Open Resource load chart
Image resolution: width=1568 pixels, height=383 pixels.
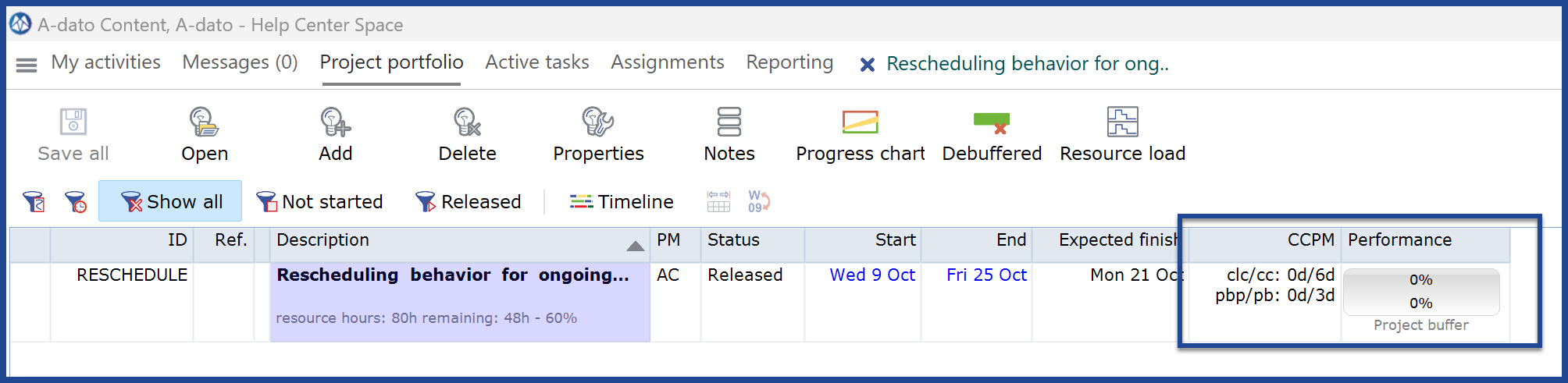1123,122
